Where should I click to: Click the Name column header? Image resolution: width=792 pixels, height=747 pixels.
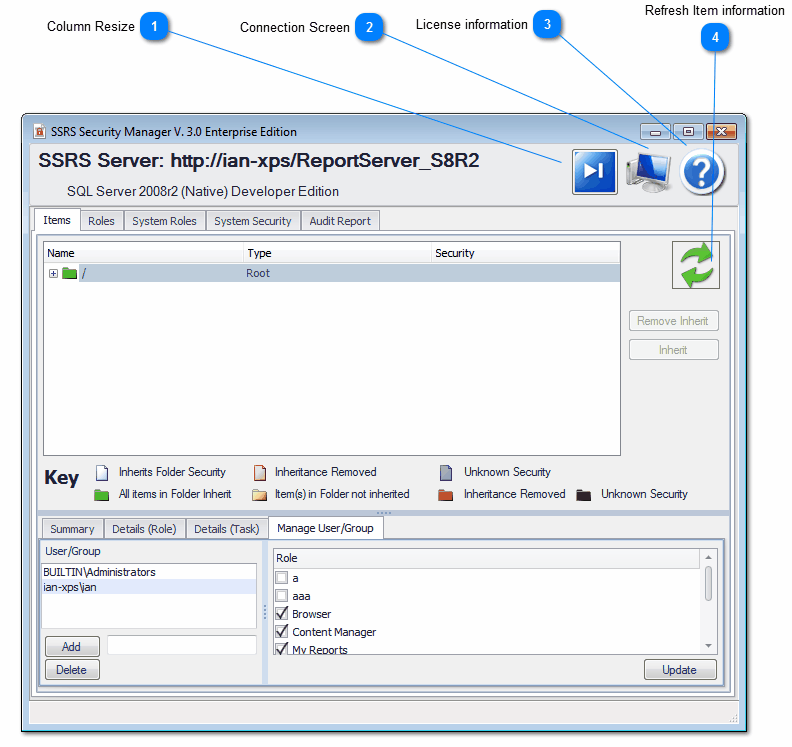click(143, 253)
